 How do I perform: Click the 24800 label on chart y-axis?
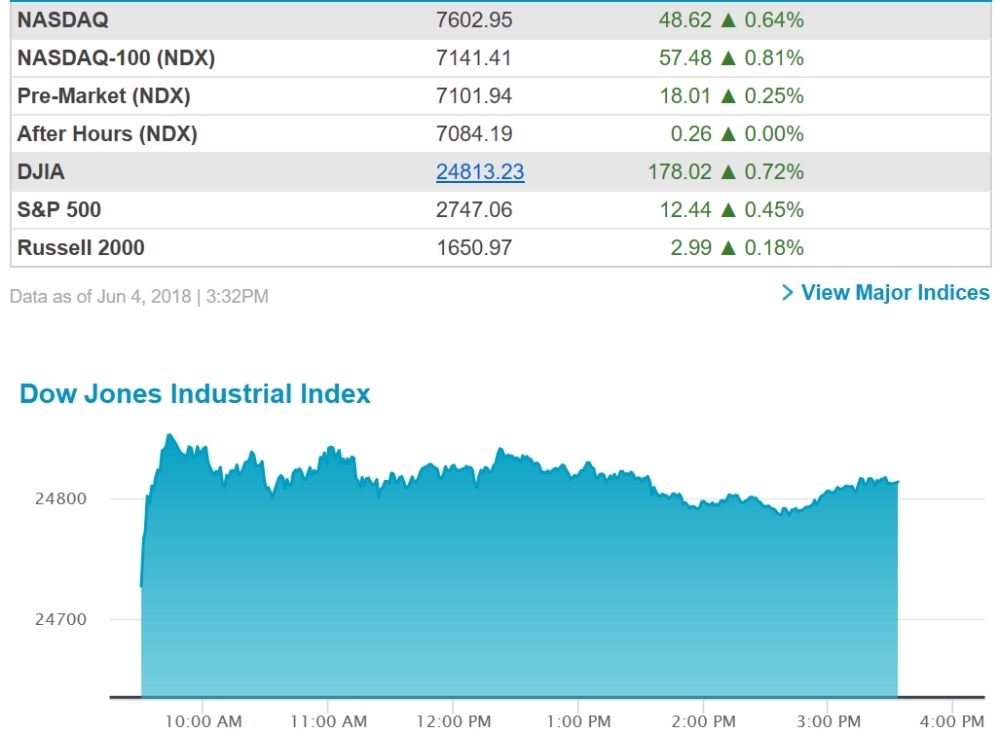pos(62,499)
